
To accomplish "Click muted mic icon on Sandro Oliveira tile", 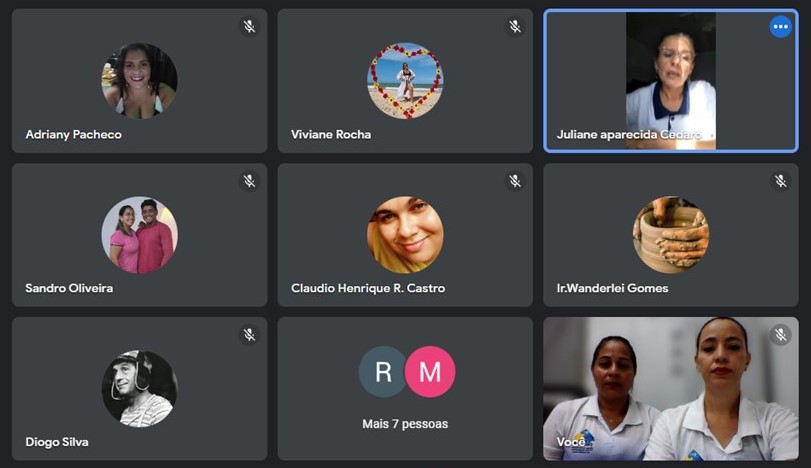I will 249,181.
